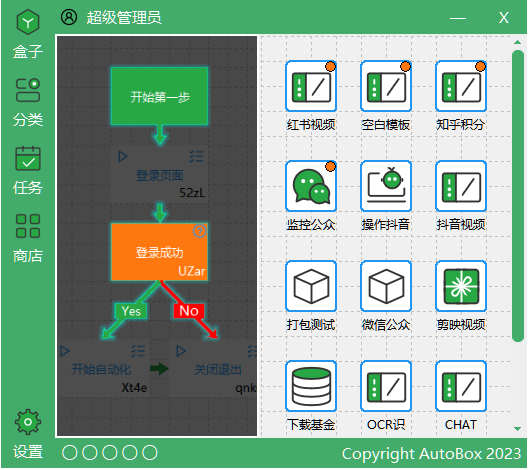Click the orange badge on 监控公众
This screenshot has width=529, height=470.
(331, 167)
